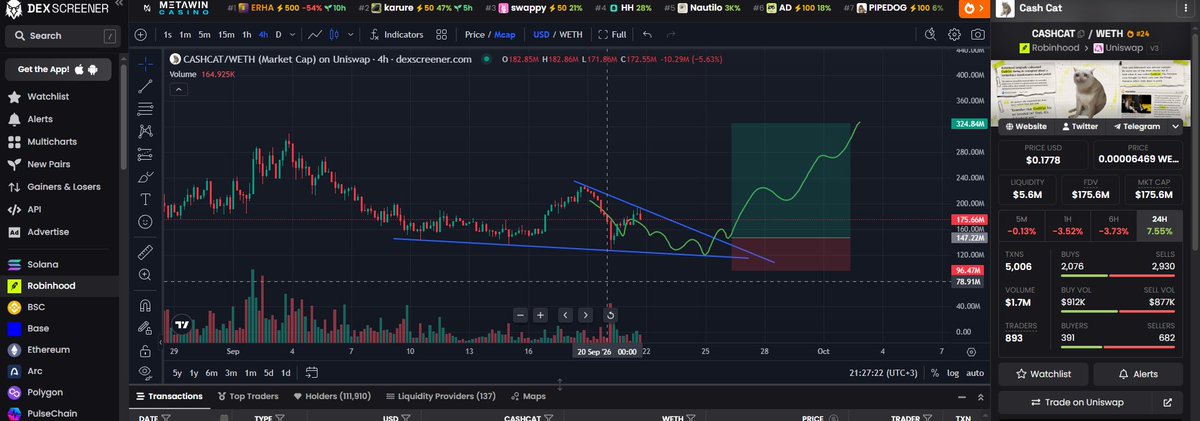Open the Fibonacci/gann tools icon
Screen dimensions: 1200x421
146,107
